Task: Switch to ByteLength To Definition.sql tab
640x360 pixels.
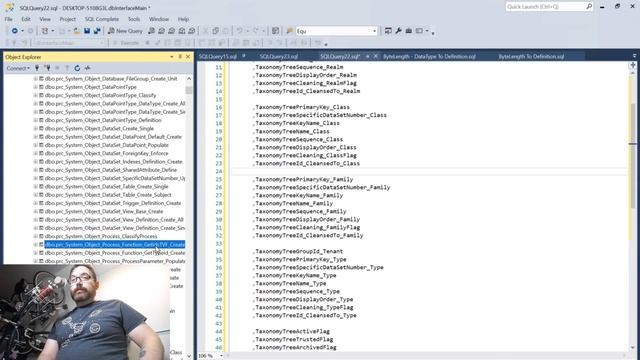Action: 531,56
